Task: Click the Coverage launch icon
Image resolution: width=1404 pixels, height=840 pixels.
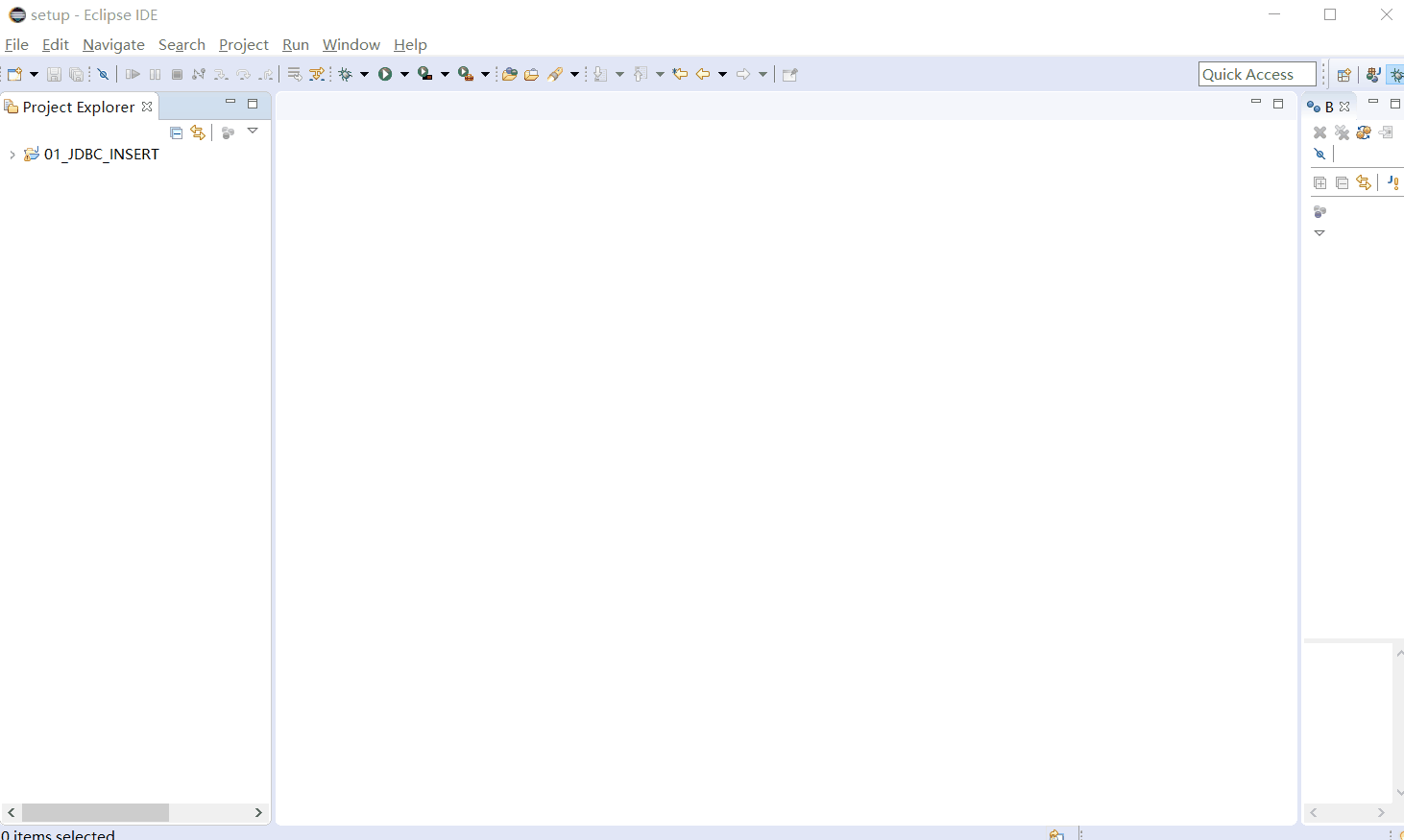Action: (x=425, y=74)
